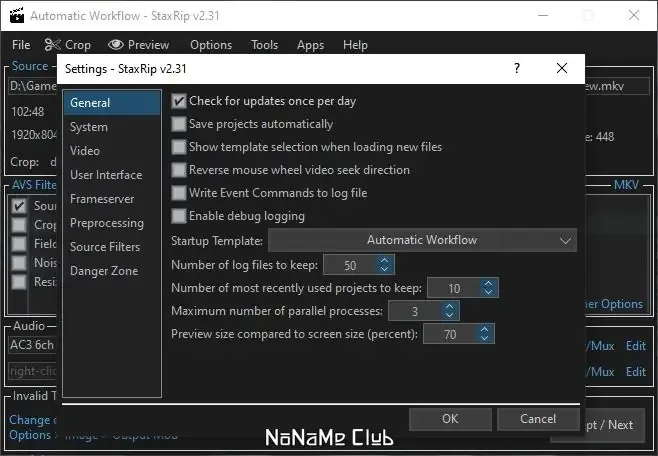This screenshot has width=658, height=456.
Task: Click the lower Edit link in Audio section
Action: click(636, 372)
